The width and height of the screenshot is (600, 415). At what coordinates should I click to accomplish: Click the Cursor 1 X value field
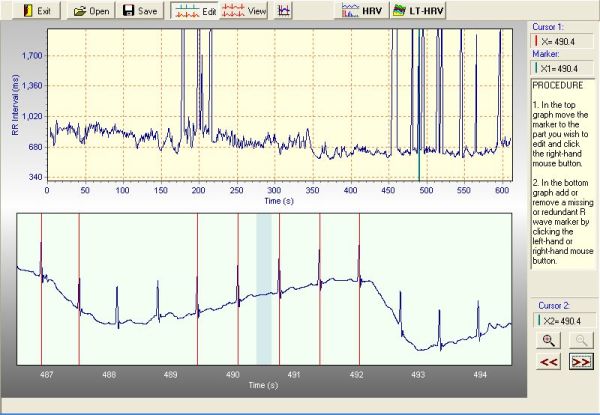[563, 41]
